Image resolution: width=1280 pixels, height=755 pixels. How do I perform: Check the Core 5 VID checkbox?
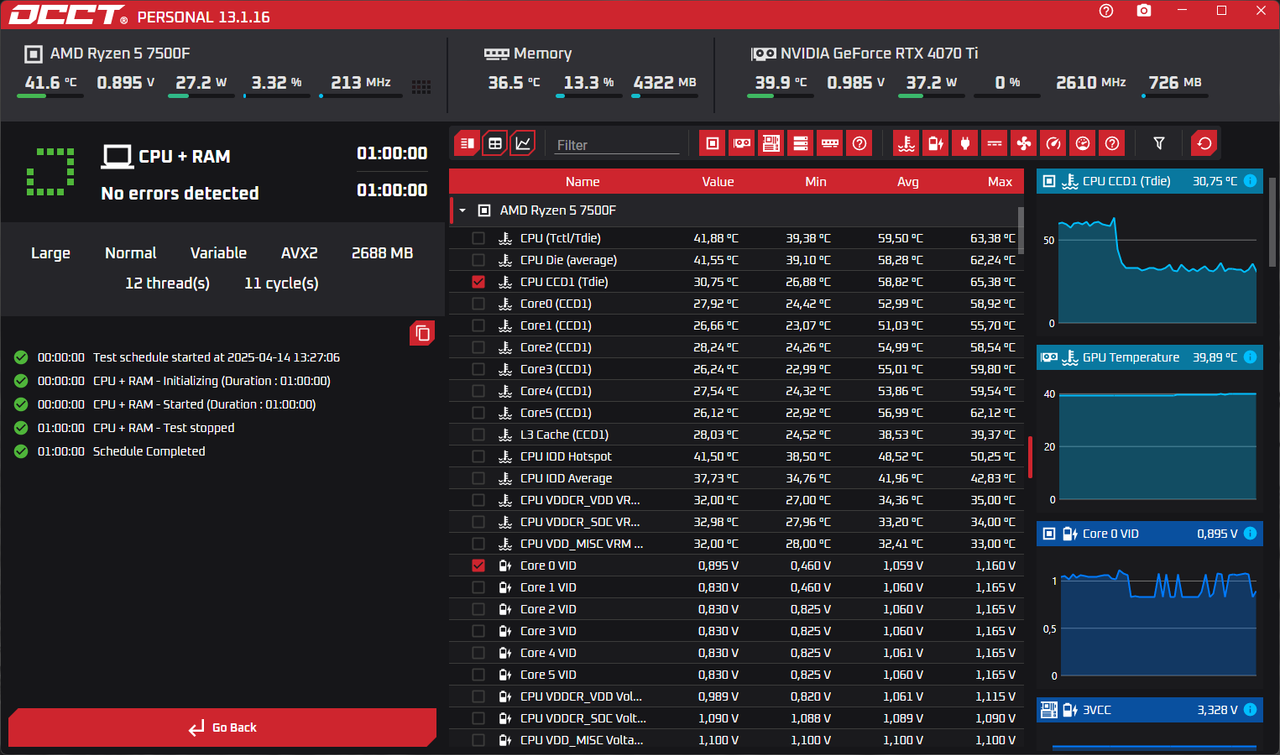[x=478, y=674]
